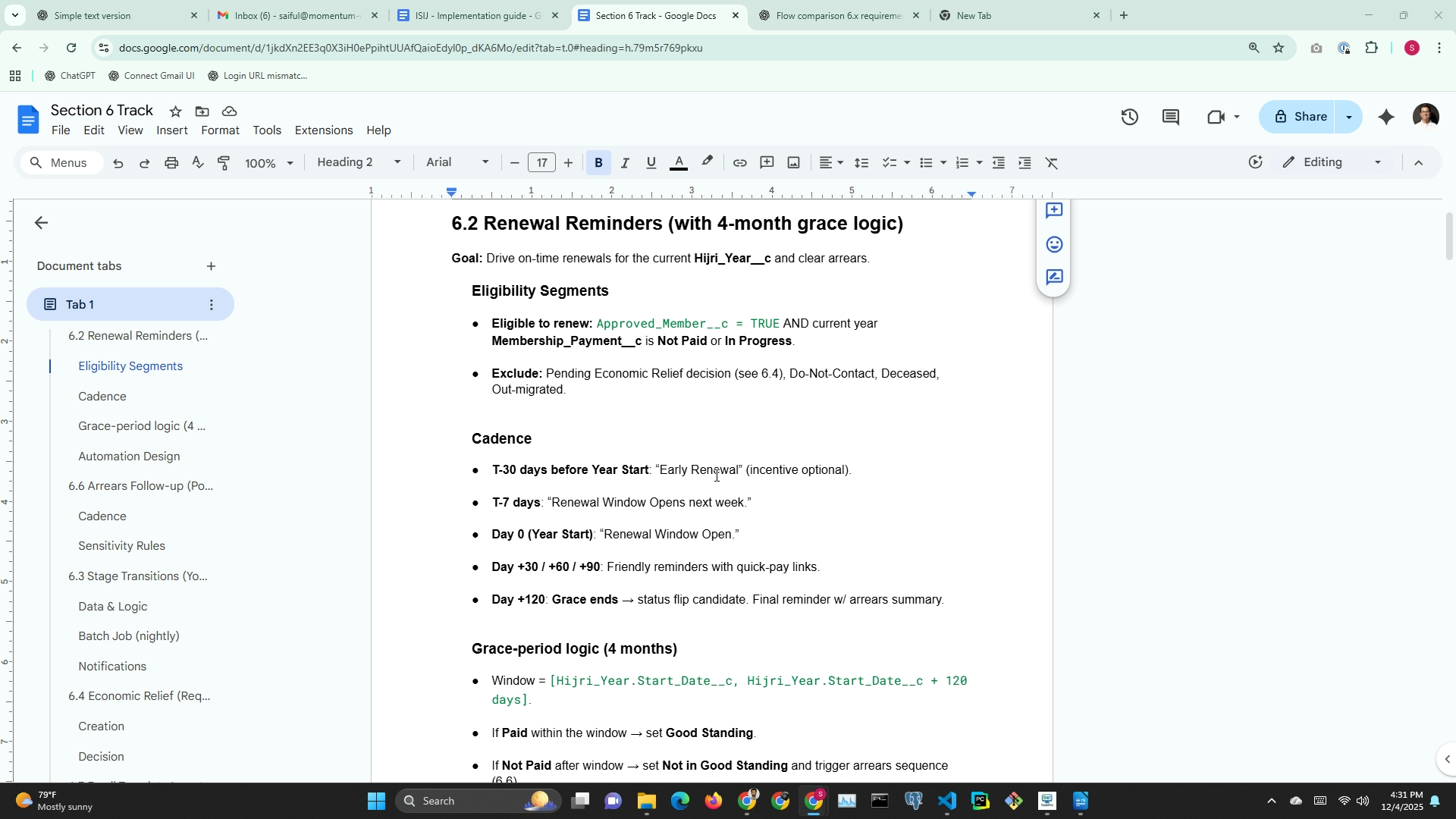1456x819 pixels.
Task: Click the Print icon
Action: 171,163
